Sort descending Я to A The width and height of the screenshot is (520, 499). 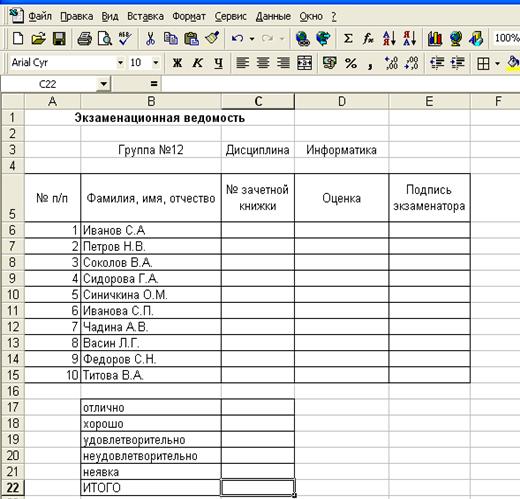click(409, 38)
